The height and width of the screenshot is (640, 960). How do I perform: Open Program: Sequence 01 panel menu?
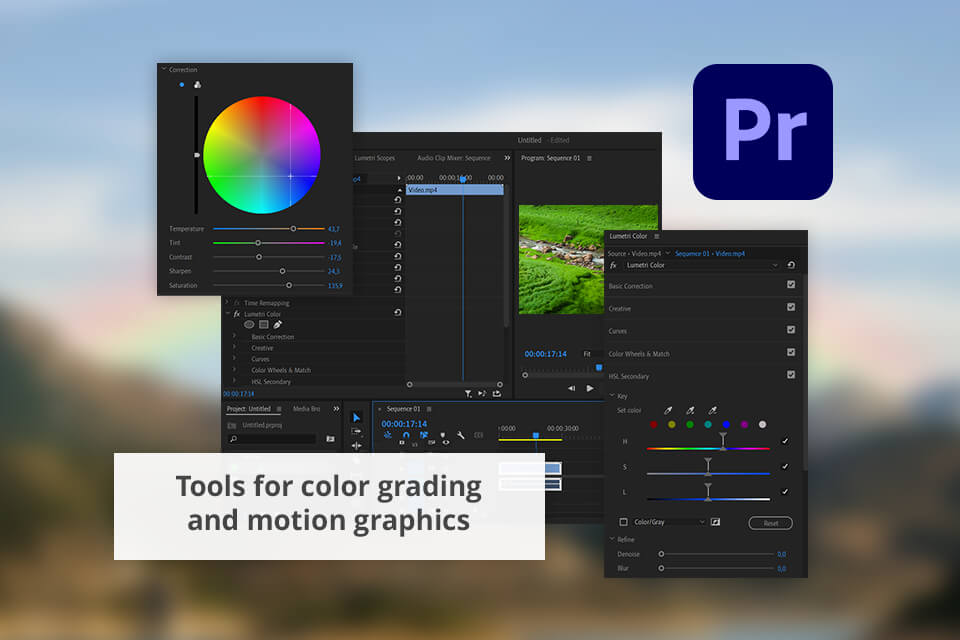coord(590,158)
